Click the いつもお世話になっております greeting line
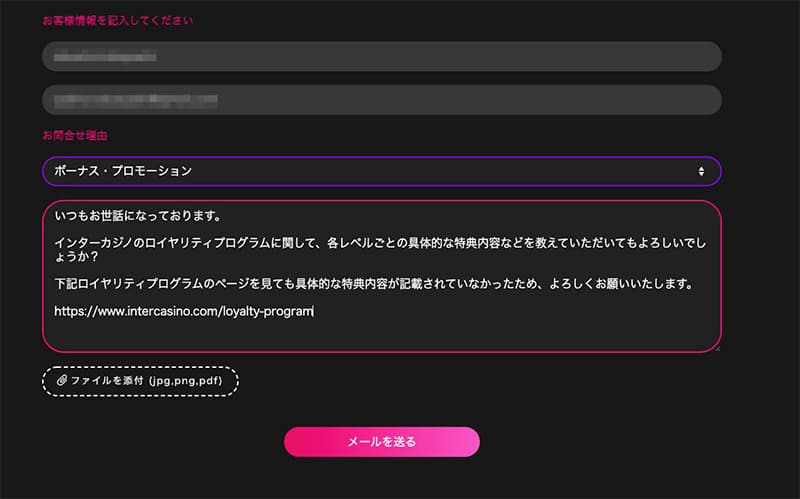Viewport: 800px width, 499px height. point(138,216)
